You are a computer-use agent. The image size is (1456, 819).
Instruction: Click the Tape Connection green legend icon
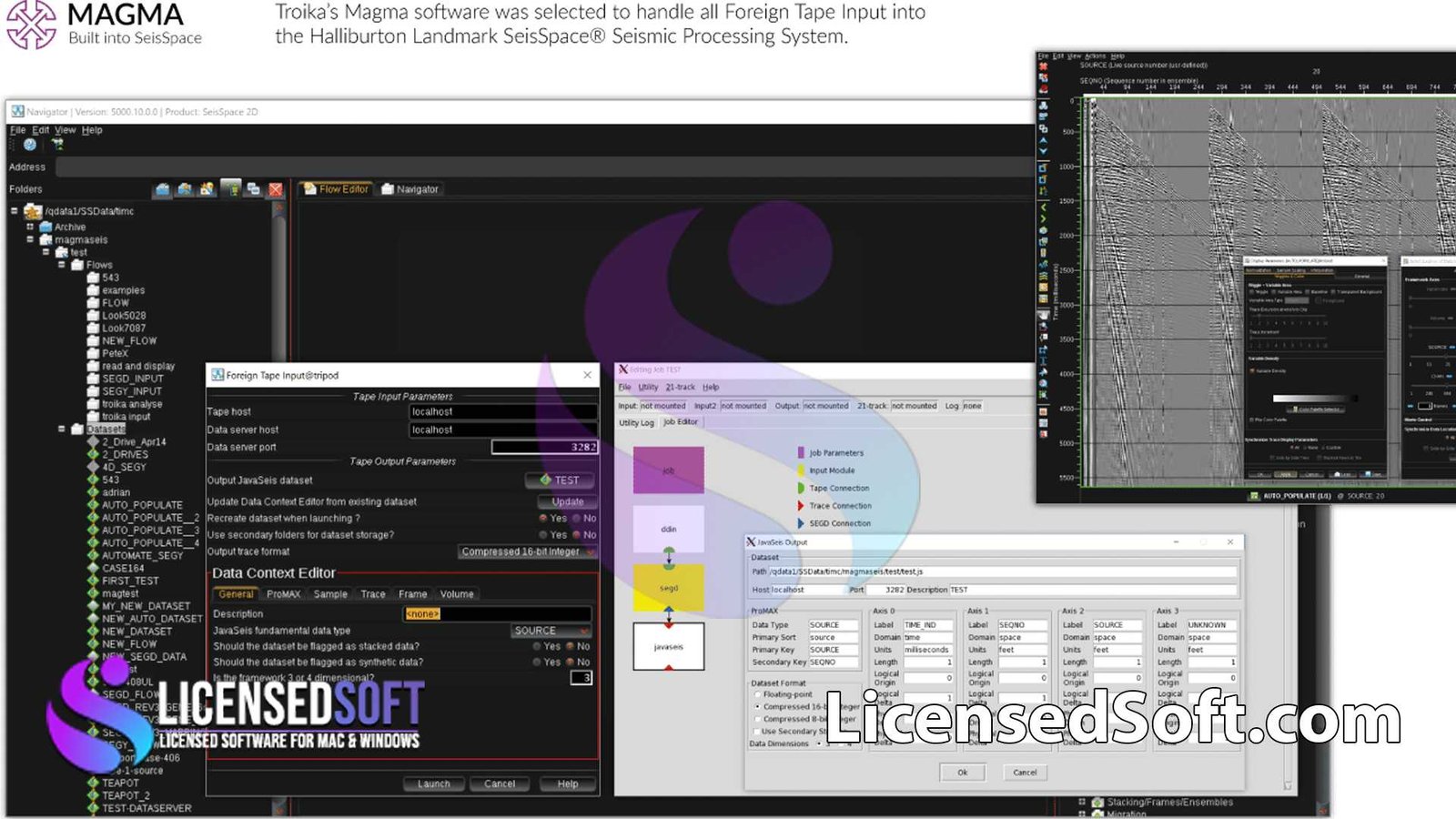[x=801, y=488]
